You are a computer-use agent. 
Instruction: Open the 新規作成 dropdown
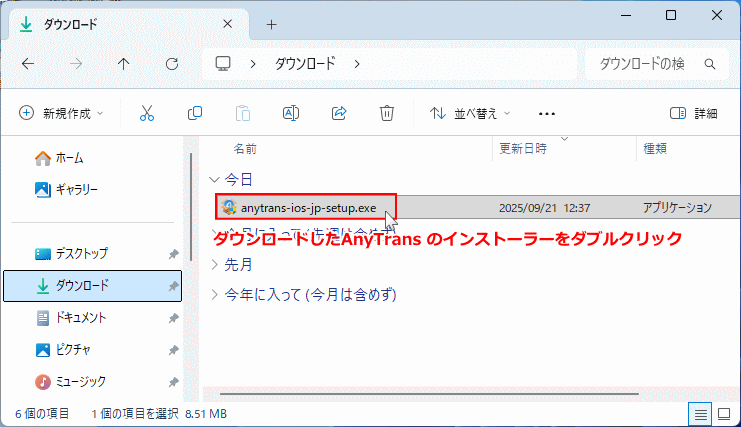61,113
